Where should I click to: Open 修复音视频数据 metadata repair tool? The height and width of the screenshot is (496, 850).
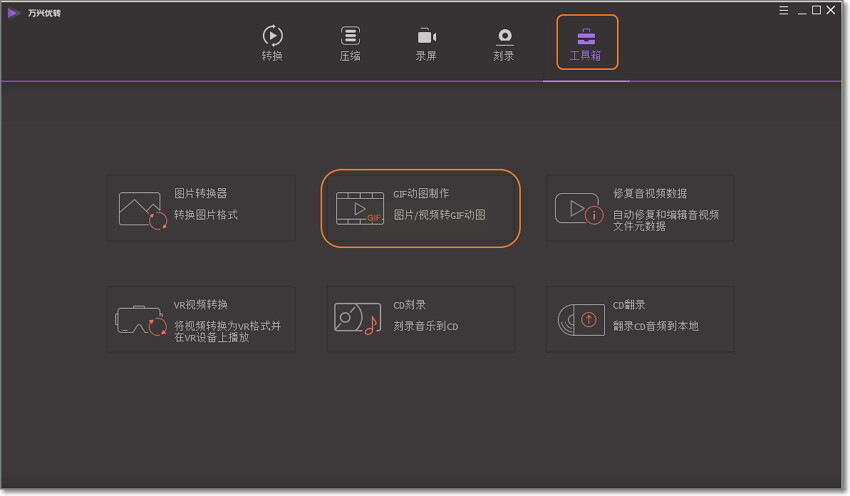point(640,208)
